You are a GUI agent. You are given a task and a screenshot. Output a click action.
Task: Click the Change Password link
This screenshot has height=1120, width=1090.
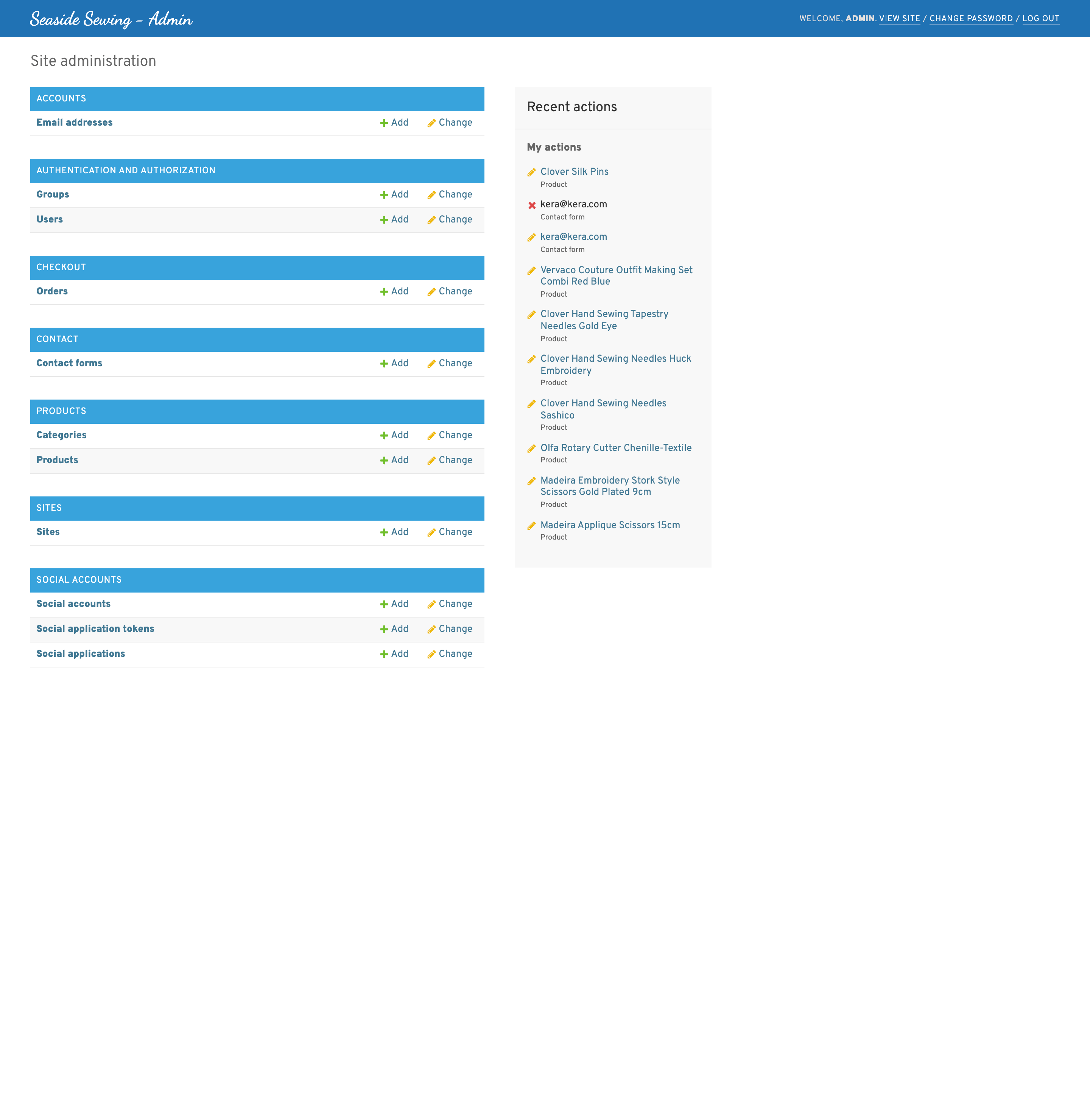coord(971,19)
